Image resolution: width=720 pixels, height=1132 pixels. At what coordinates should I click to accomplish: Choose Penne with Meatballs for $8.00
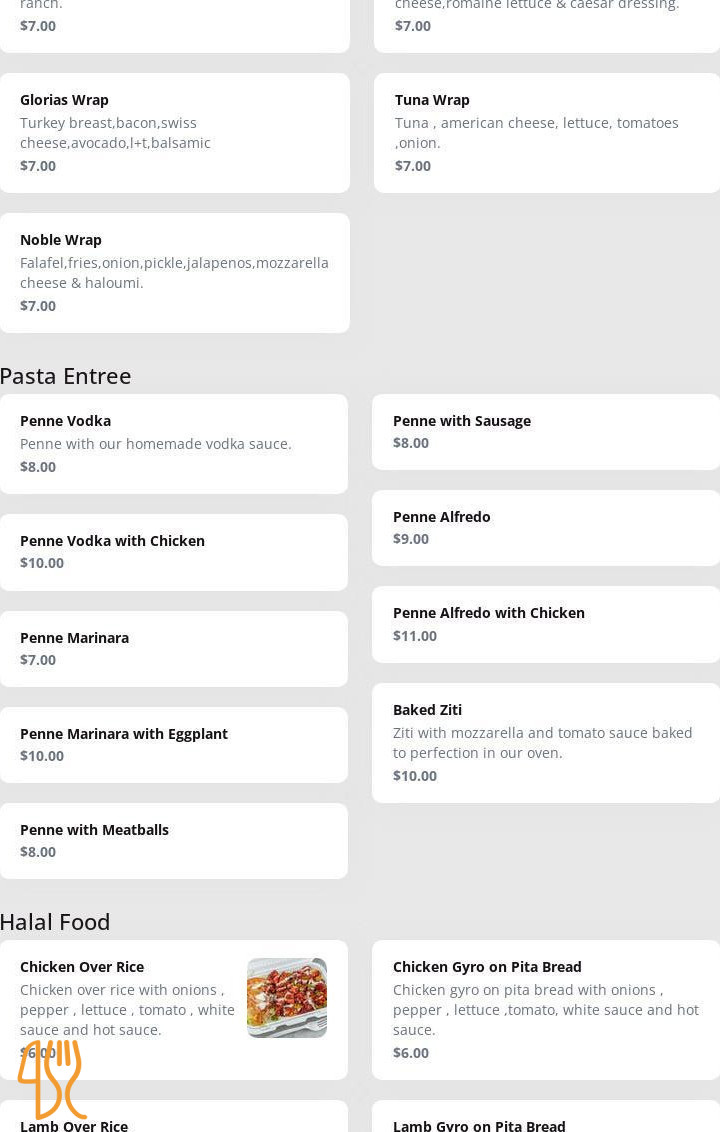pyautogui.click(x=174, y=840)
